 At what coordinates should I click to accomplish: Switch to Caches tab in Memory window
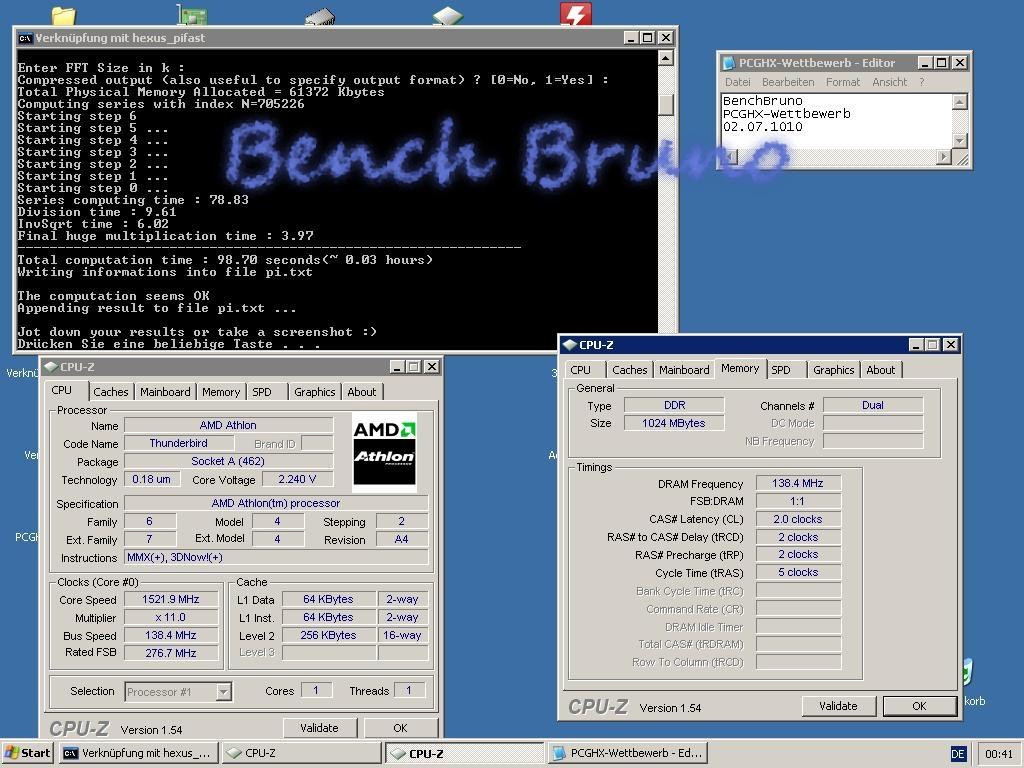630,370
